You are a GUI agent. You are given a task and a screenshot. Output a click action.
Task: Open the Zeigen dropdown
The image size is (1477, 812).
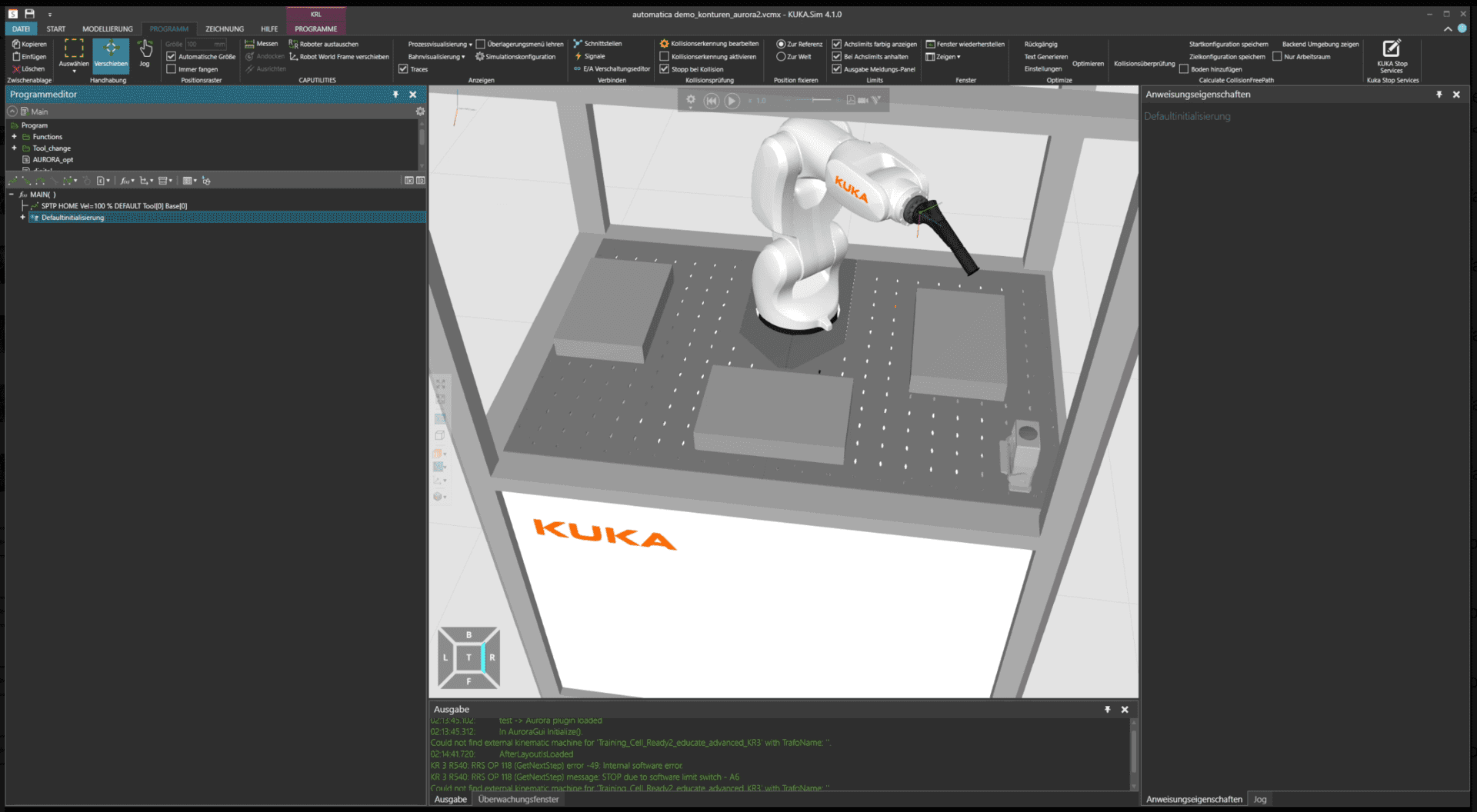click(943, 56)
